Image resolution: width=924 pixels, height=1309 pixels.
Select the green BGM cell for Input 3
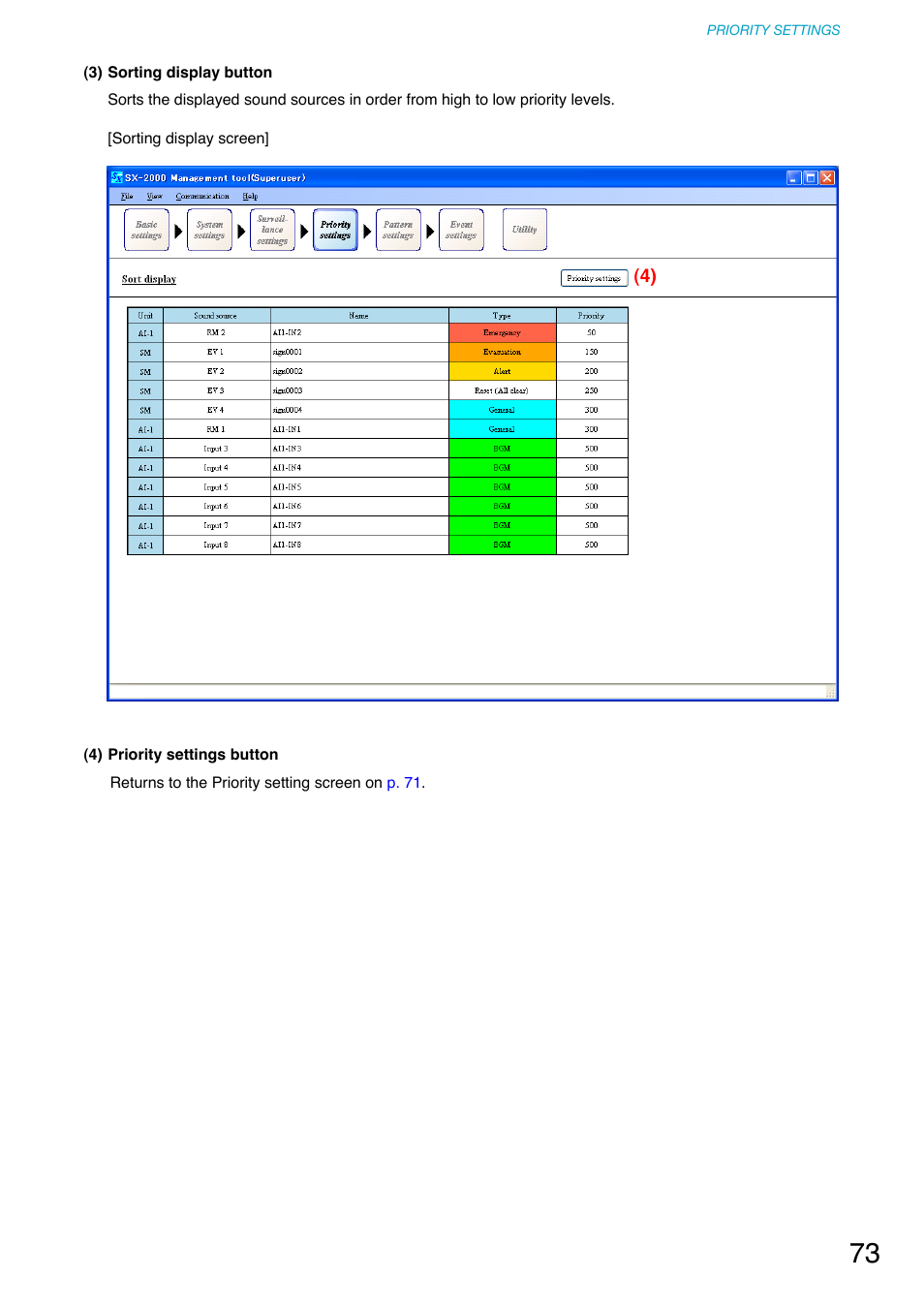coord(503,449)
